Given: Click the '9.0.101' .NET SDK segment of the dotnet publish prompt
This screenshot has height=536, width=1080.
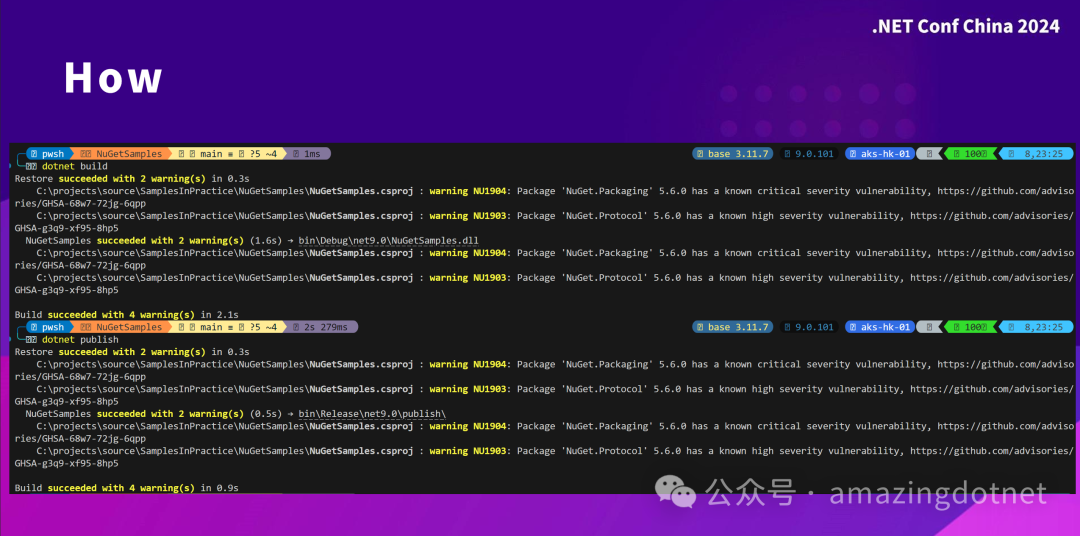Looking at the screenshot, I should [x=809, y=327].
